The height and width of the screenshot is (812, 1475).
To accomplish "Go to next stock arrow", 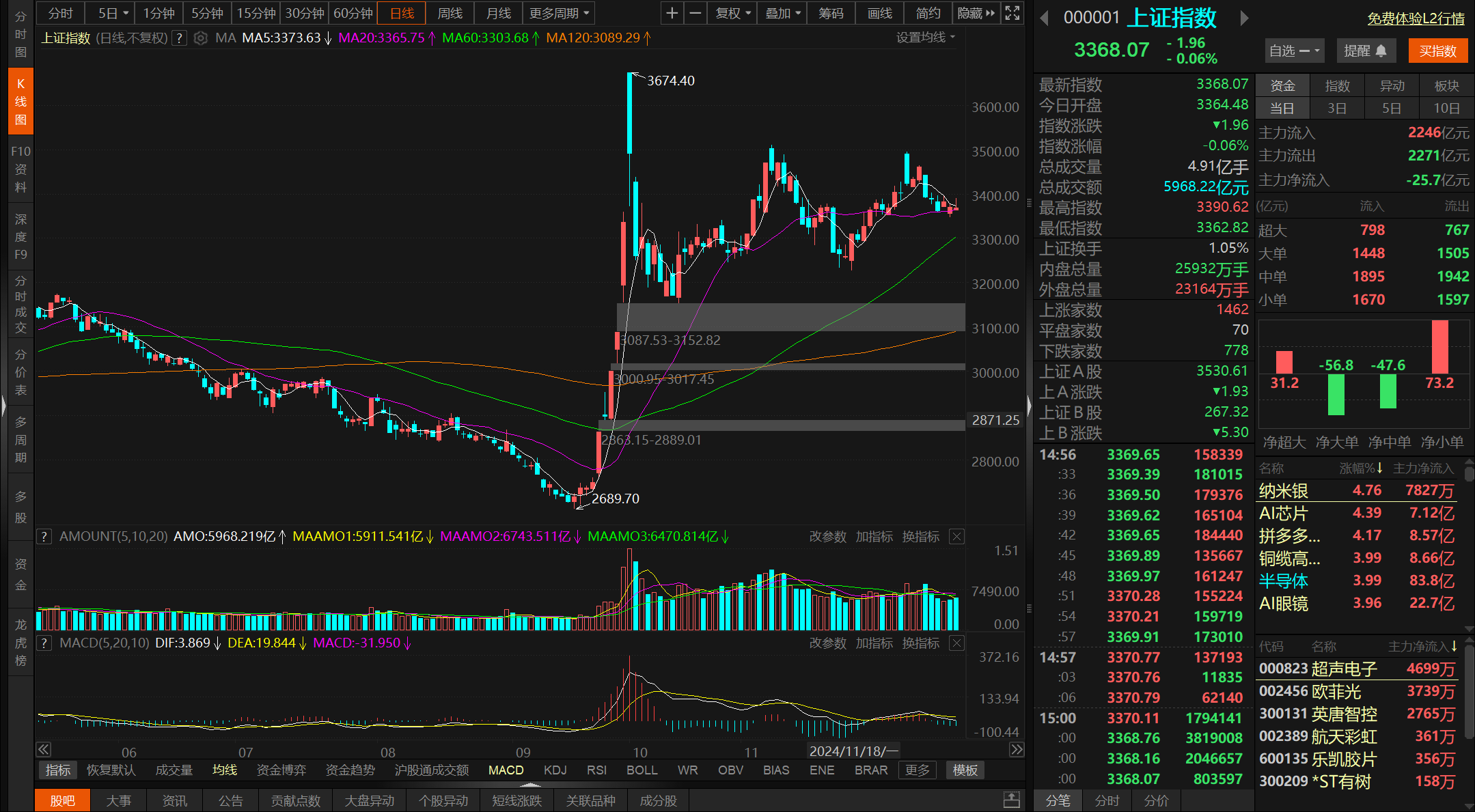I will pyautogui.click(x=1244, y=18).
